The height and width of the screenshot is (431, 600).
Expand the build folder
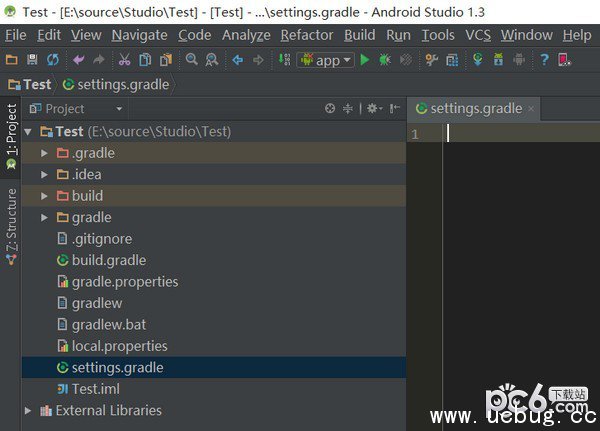coord(44,196)
